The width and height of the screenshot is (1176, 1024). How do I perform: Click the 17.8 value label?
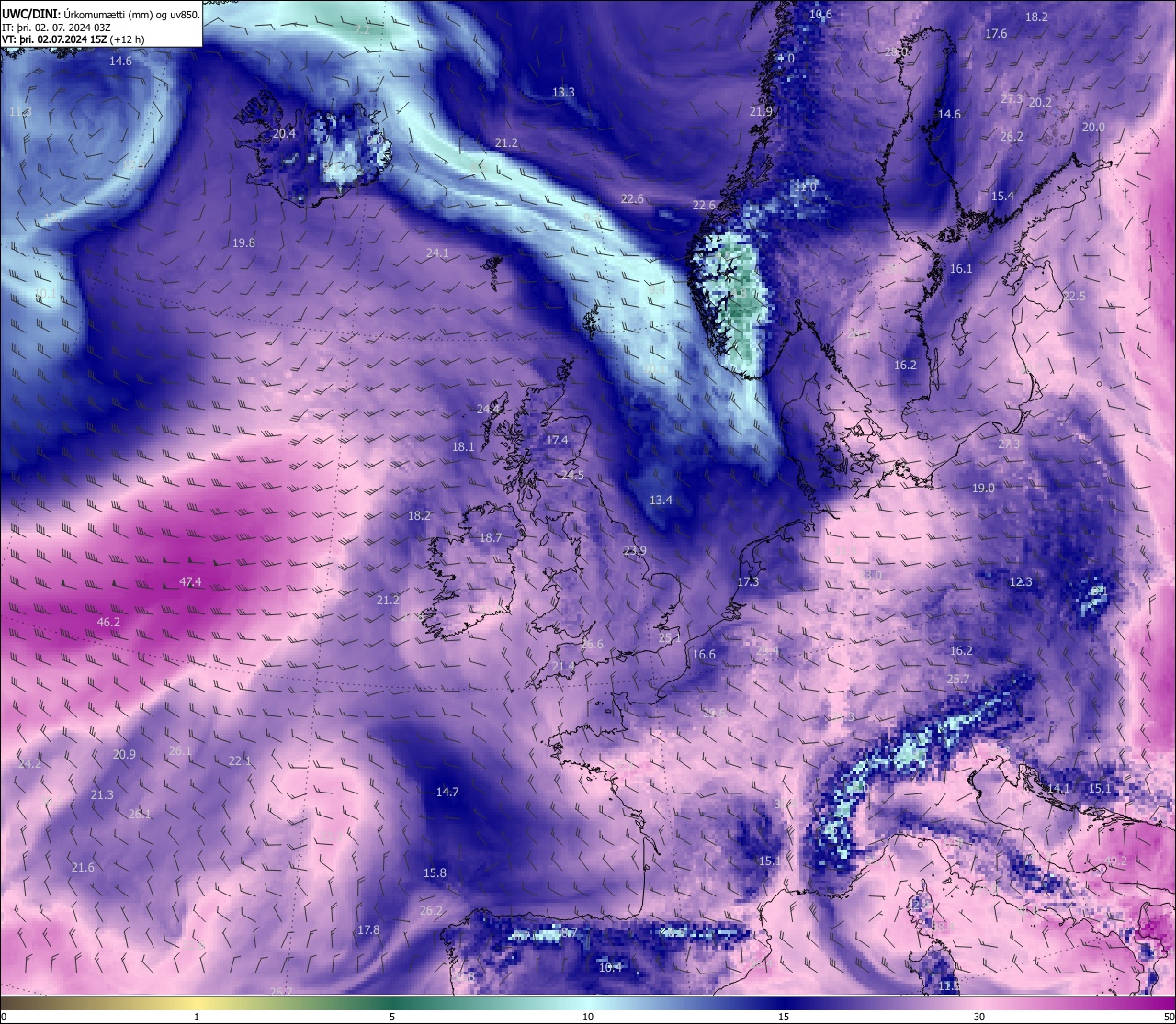pos(368,930)
